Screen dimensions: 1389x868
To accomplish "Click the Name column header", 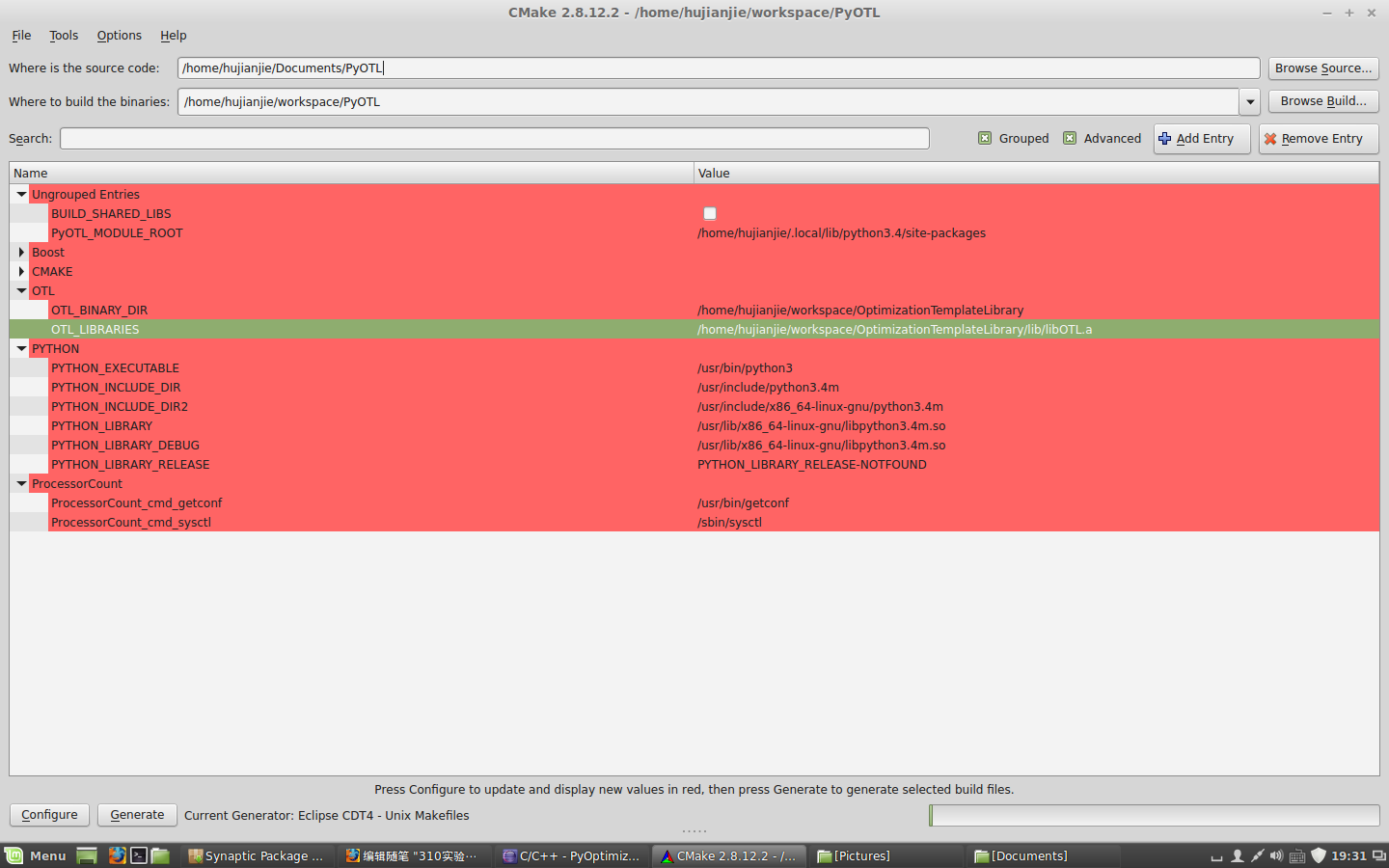I will point(351,173).
